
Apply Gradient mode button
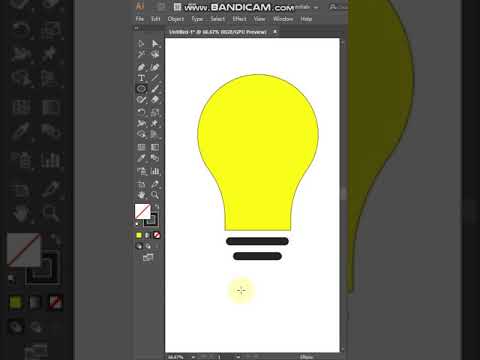pos(148,235)
